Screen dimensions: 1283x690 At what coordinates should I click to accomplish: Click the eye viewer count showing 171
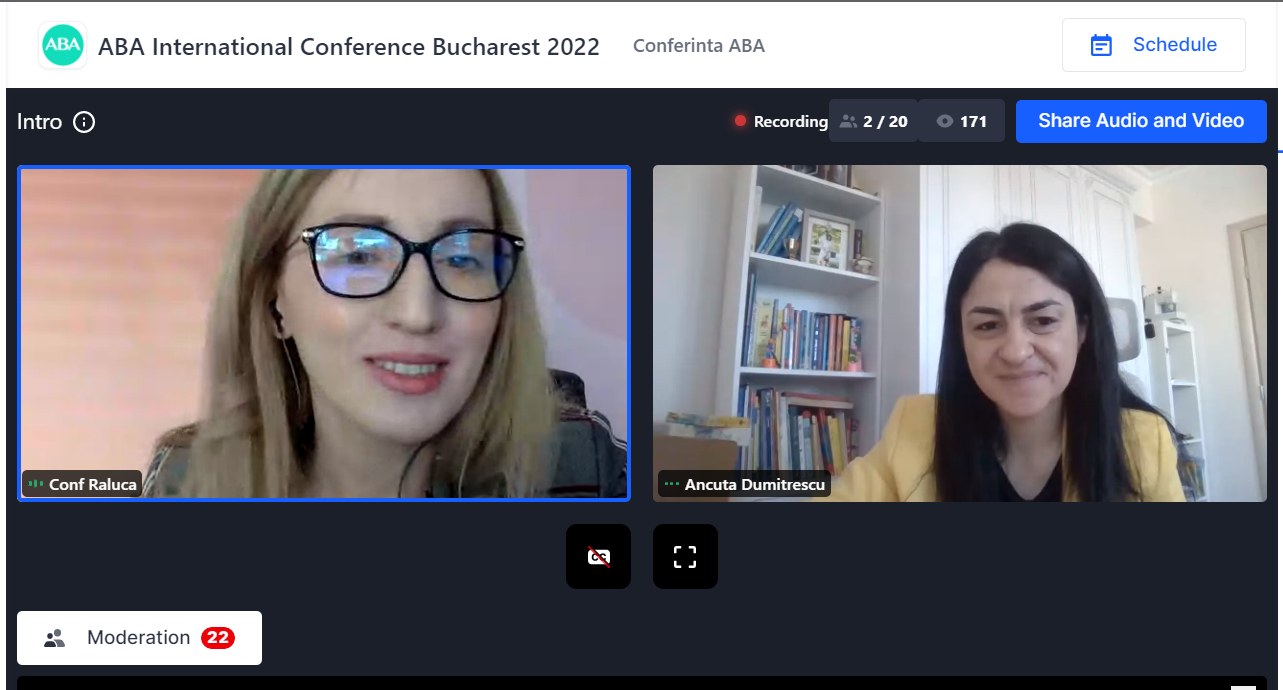pos(961,121)
